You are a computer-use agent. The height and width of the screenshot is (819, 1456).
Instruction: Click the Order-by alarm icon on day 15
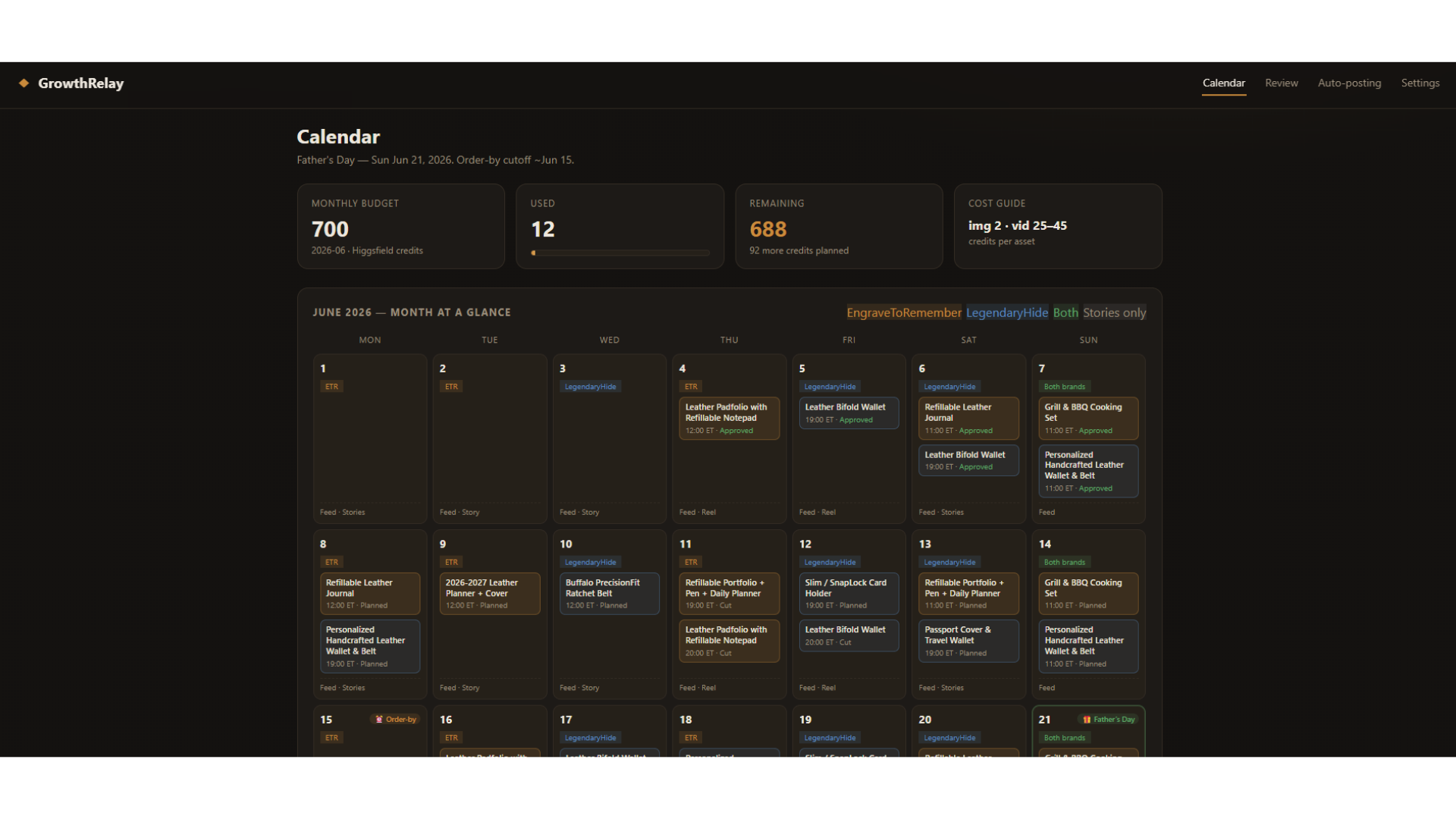click(379, 720)
